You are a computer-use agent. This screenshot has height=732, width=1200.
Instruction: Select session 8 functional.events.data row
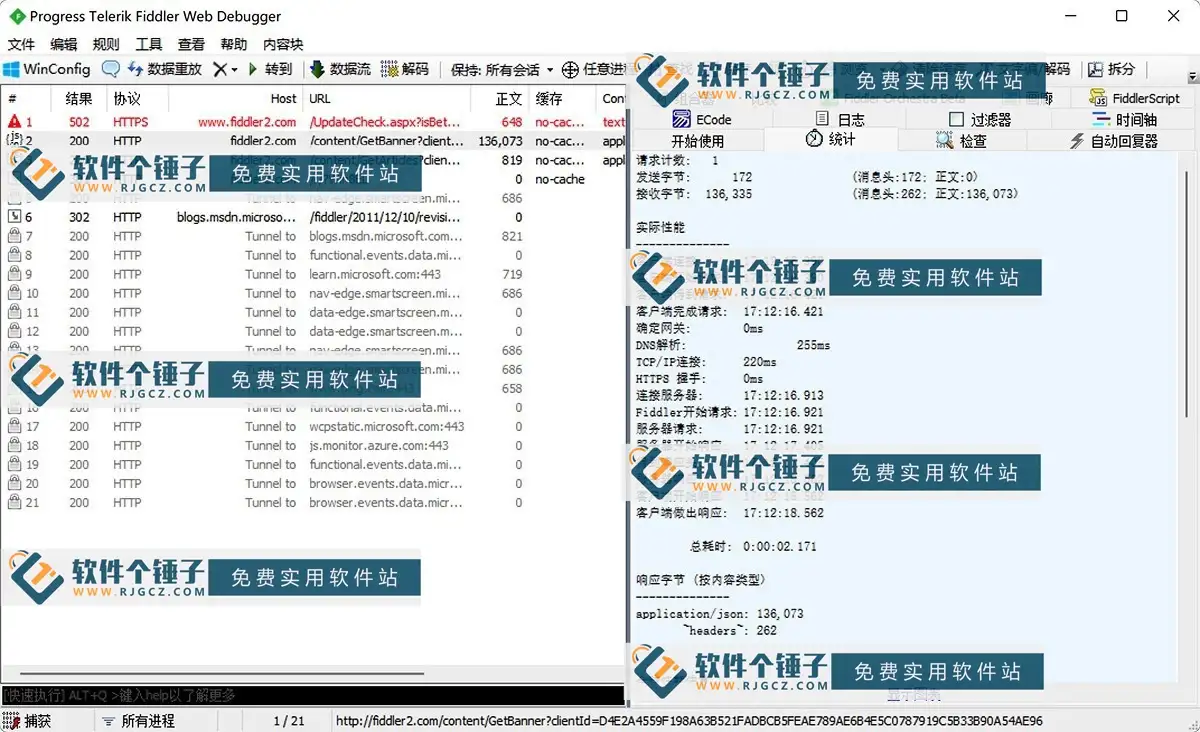(312, 255)
